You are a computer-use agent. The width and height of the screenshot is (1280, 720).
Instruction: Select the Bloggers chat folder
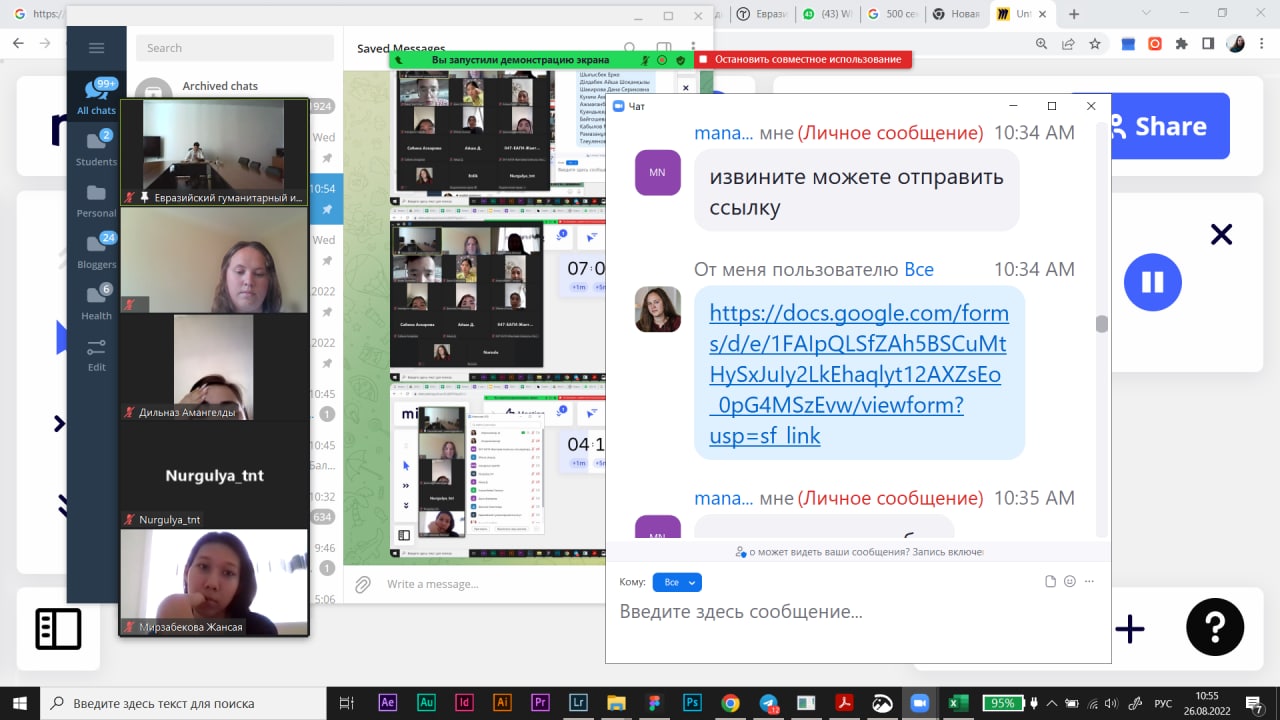point(96,251)
